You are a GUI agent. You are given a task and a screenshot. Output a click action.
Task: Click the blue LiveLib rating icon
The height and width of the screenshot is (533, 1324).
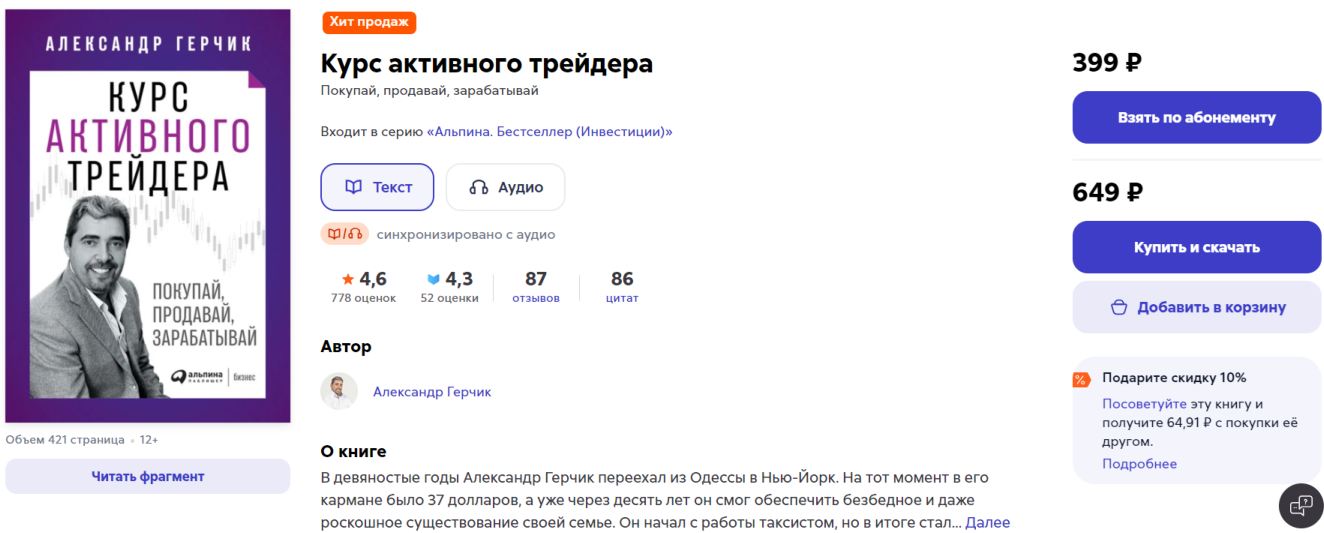pos(433,279)
